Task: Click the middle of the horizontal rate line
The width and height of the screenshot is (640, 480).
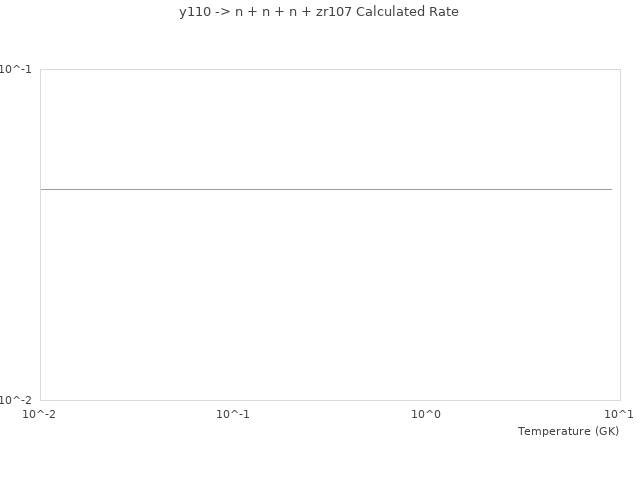Action: pos(326,189)
